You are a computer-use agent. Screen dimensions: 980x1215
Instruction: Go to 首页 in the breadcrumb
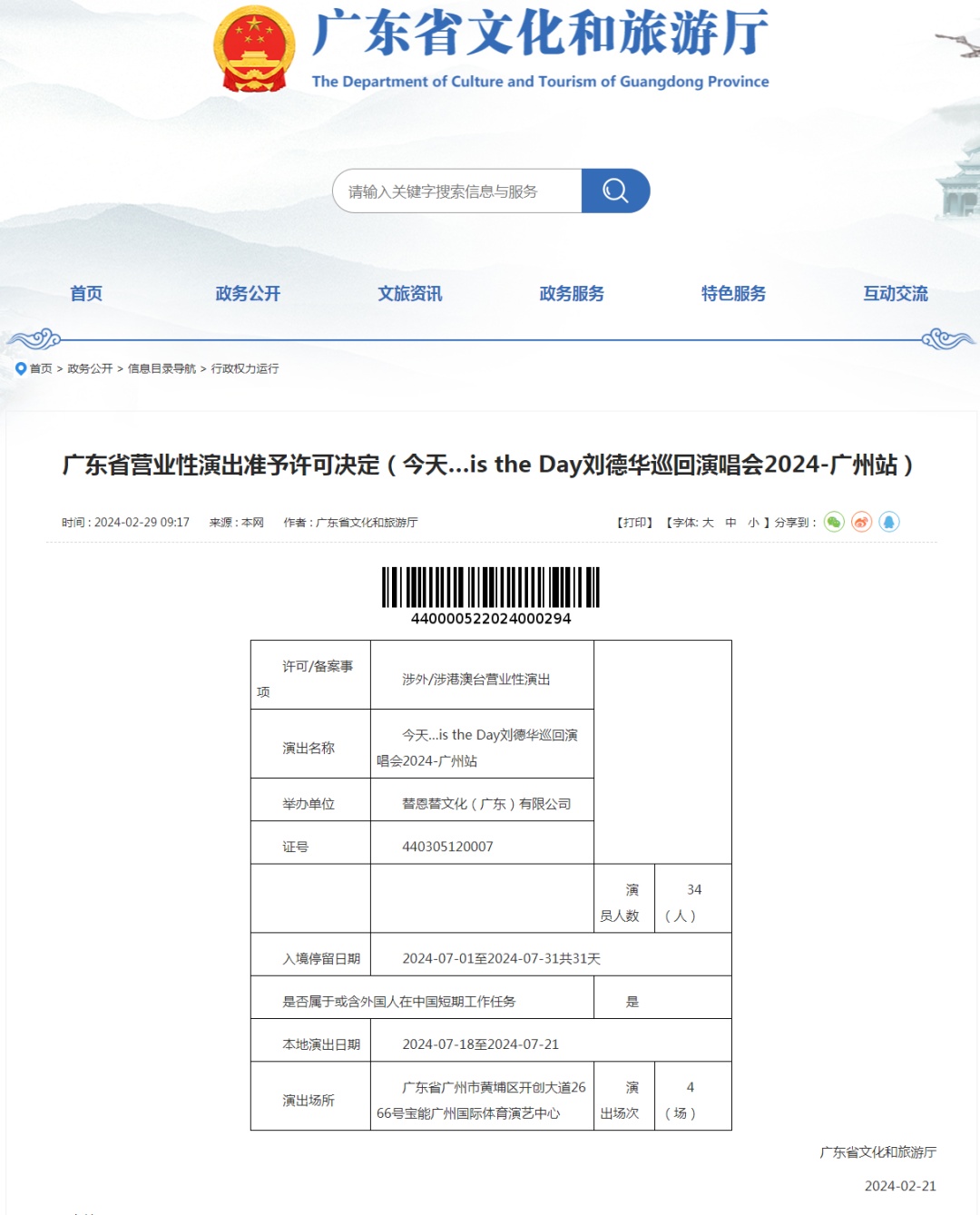tap(41, 368)
